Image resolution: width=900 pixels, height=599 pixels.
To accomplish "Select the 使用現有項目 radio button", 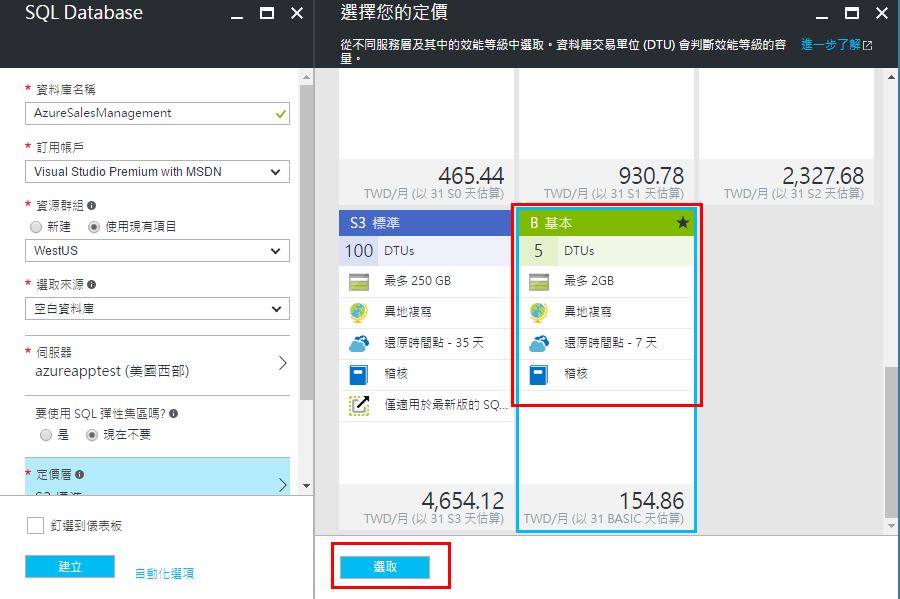I will tap(94, 227).
